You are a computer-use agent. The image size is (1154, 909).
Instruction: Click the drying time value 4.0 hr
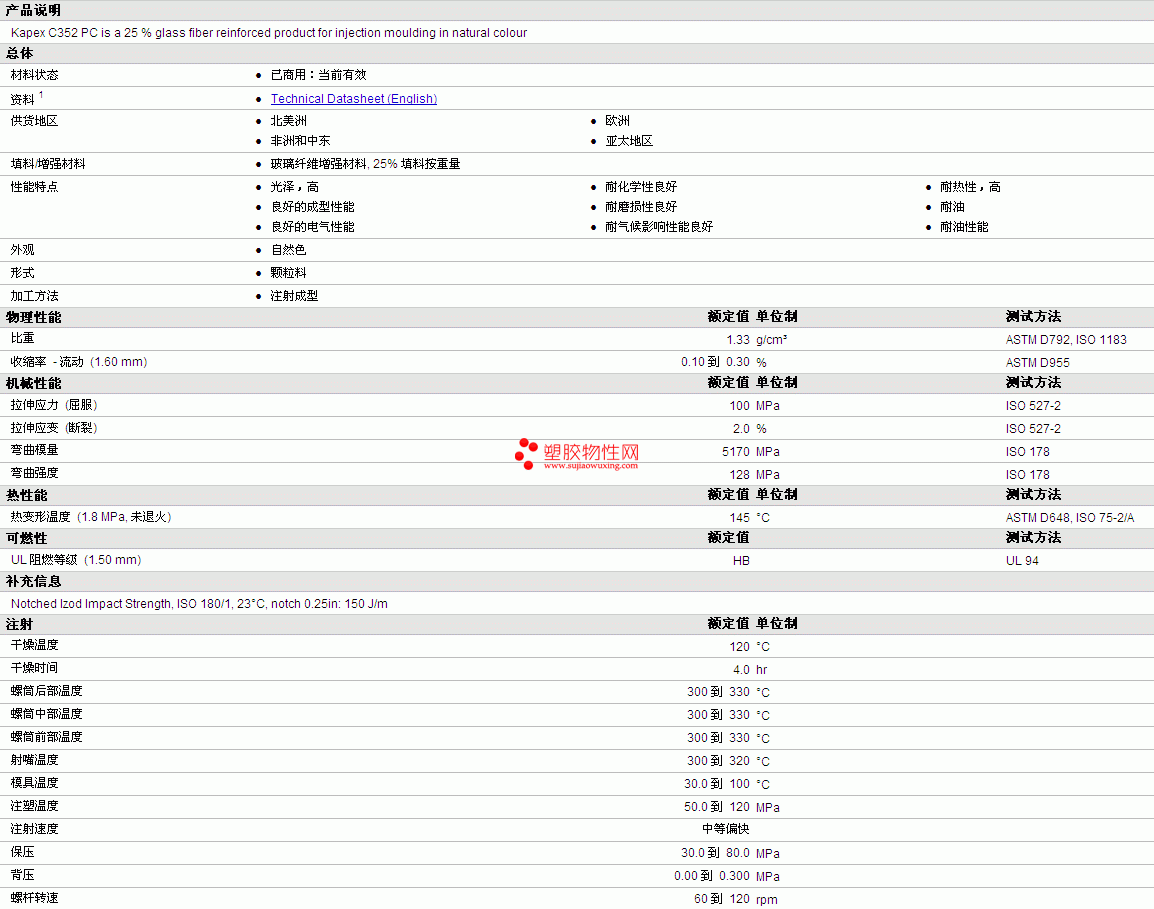(750, 670)
